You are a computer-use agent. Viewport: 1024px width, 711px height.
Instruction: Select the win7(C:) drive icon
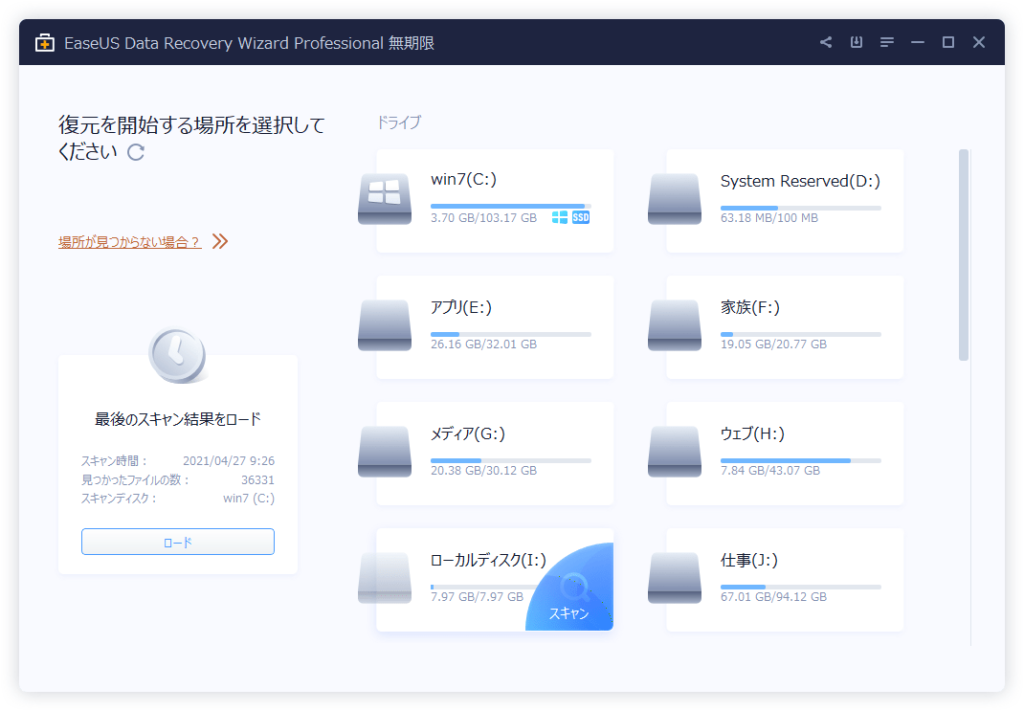point(385,198)
